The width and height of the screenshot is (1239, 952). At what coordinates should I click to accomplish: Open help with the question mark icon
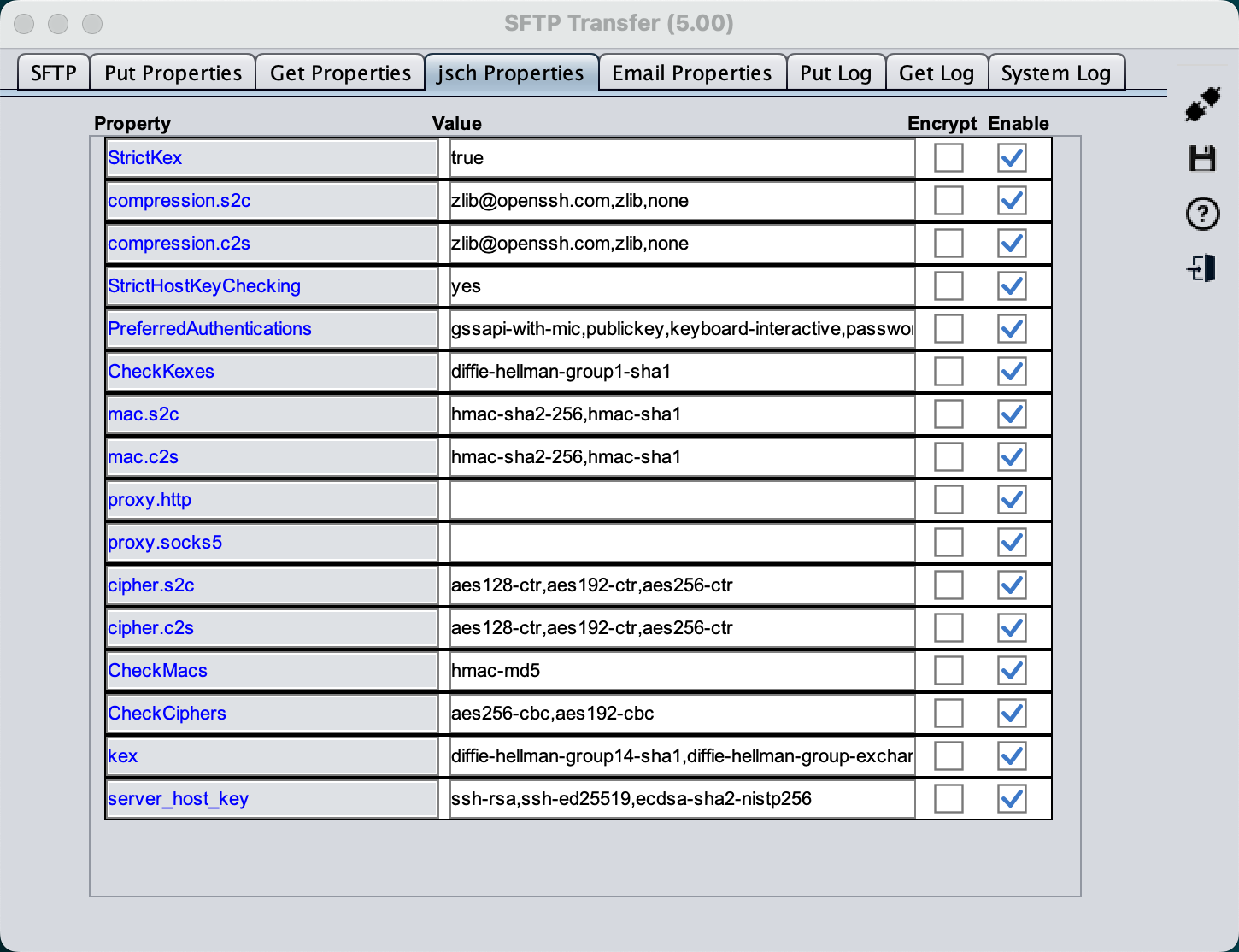coord(1202,214)
